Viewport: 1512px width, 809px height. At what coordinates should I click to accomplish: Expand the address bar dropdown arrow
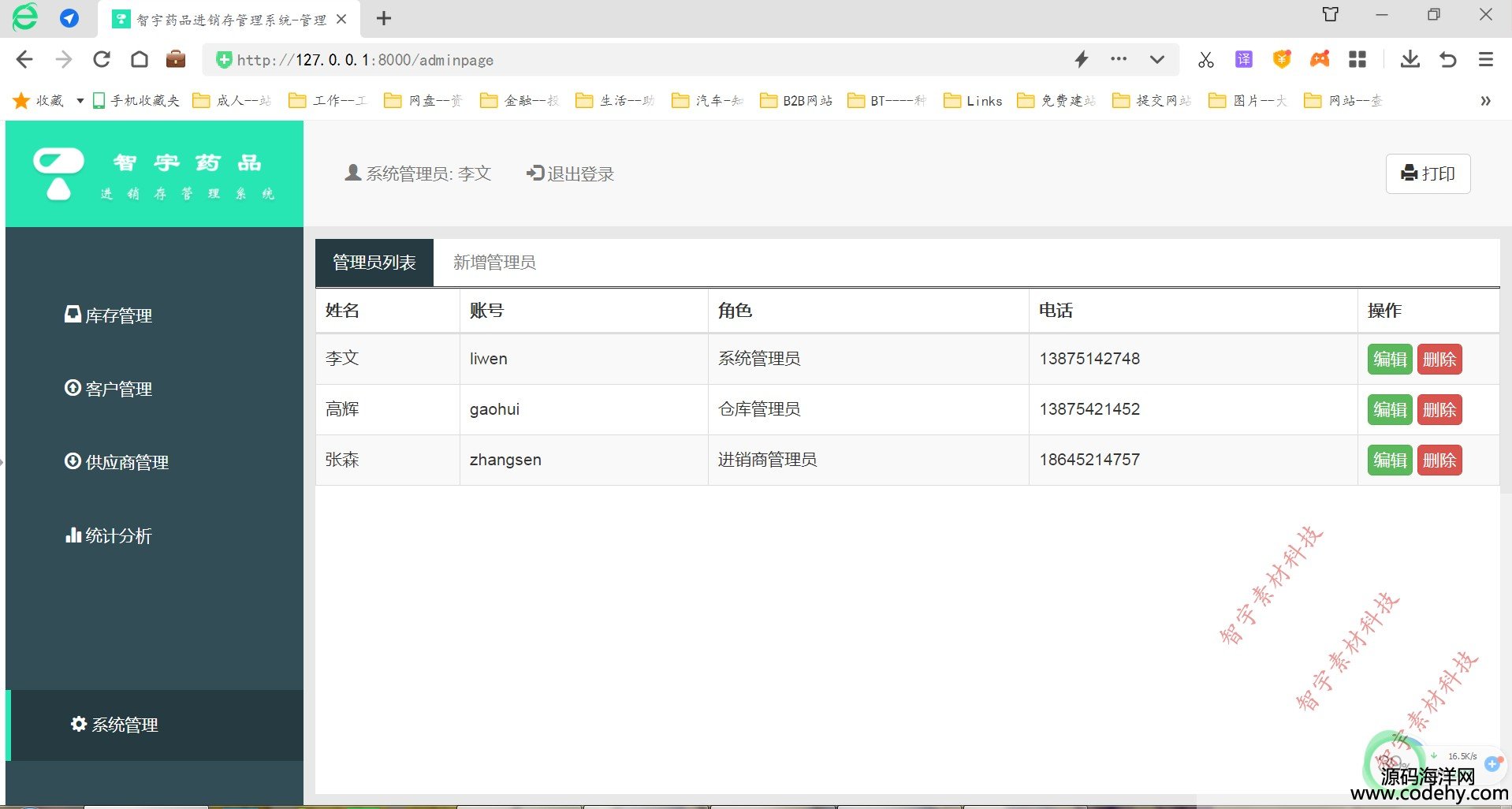click(x=1156, y=60)
